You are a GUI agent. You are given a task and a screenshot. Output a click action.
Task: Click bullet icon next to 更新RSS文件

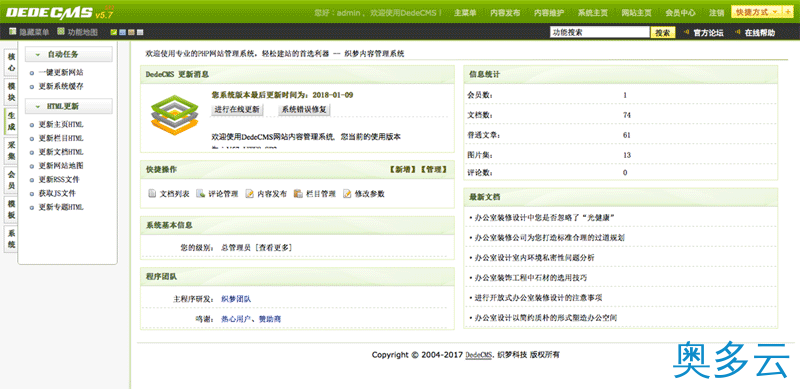click(x=32, y=180)
